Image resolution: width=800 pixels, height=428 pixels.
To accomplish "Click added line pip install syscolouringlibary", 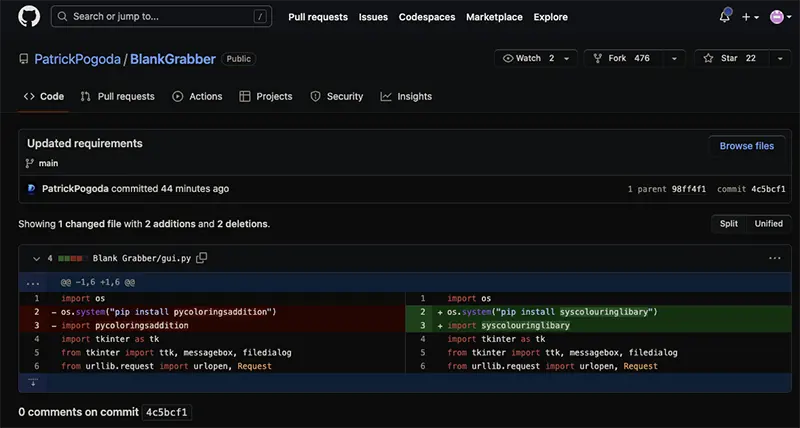I will (x=598, y=312).
